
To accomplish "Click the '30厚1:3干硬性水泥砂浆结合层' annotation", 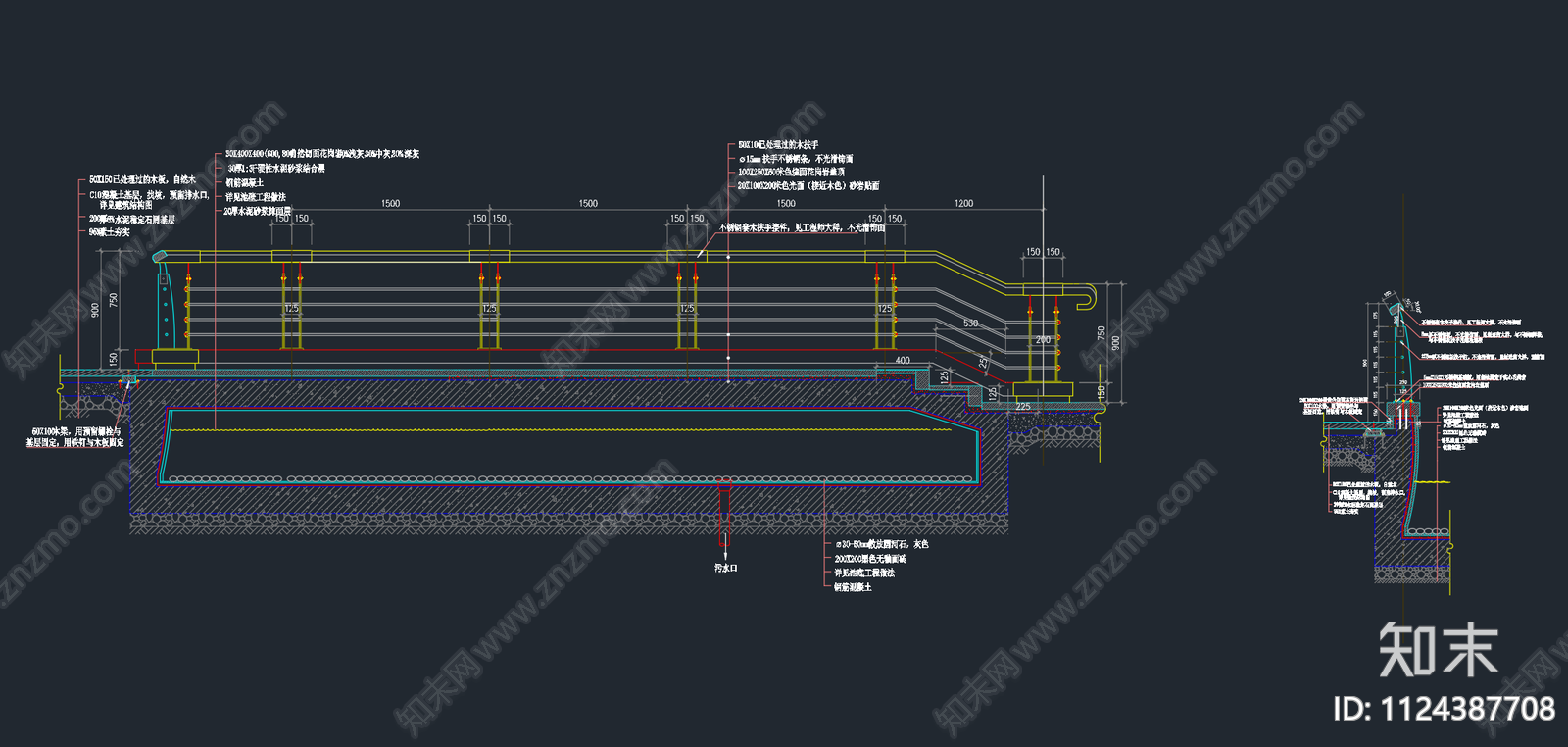I will [275, 169].
